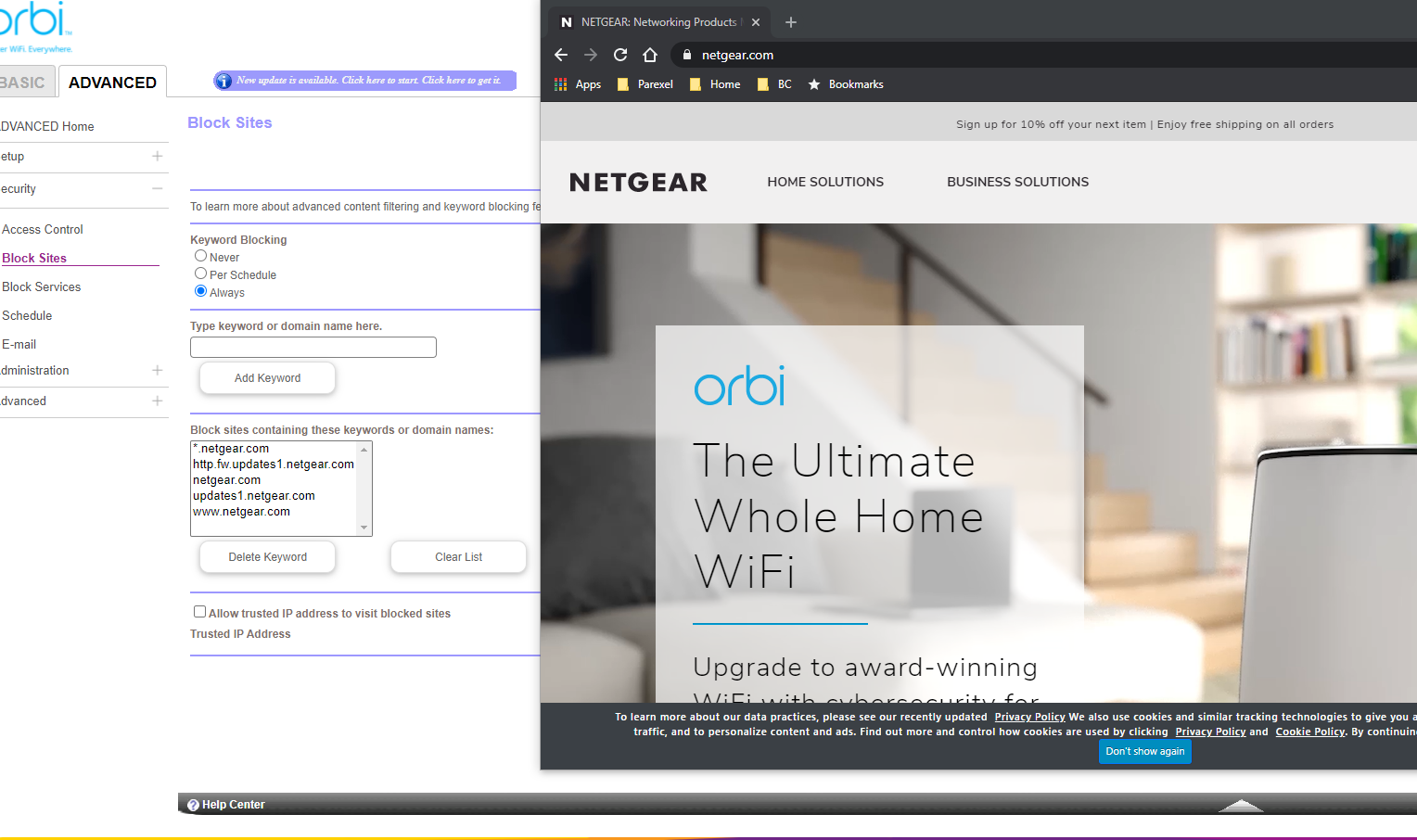This screenshot has height=840, width=1417.
Task: Go forward in the Chrome browser
Action: click(591, 55)
